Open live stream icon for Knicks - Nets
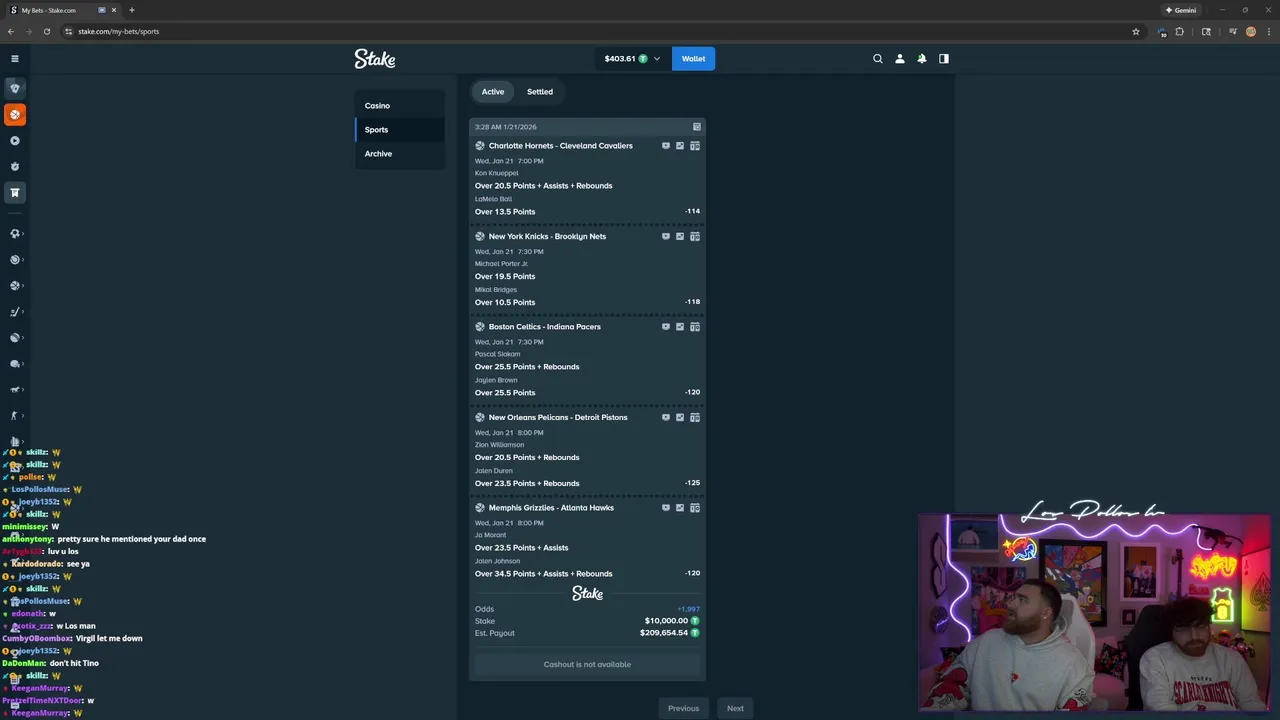The width and height of the screenshot is (1280, 720). point(666,236)
